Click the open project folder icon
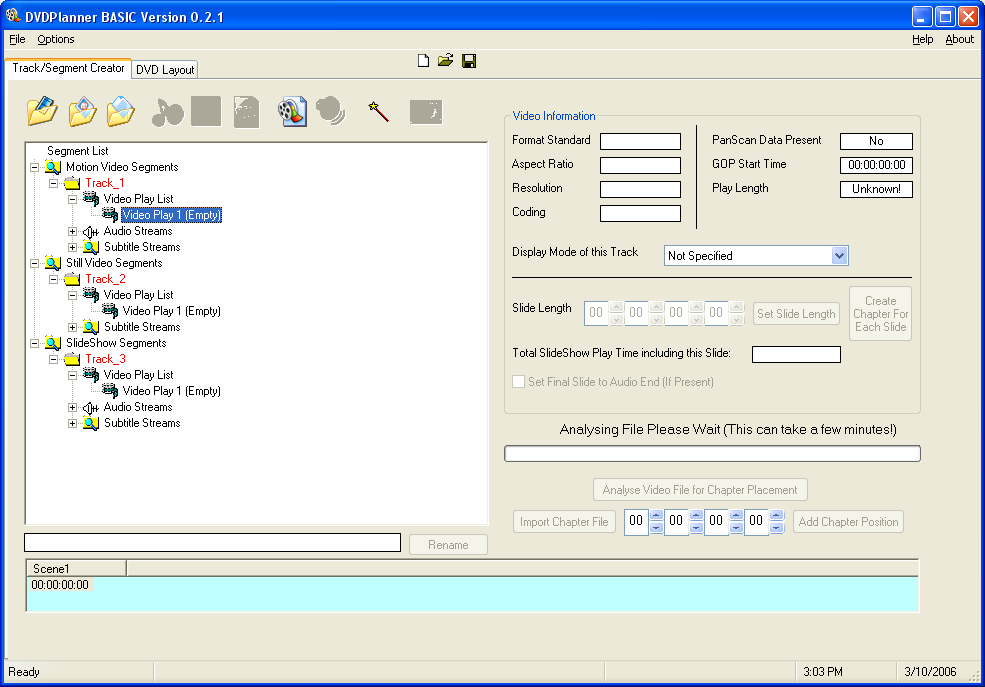Image resolution: width=985 pixels, height=687 pixels. [446, 61]
